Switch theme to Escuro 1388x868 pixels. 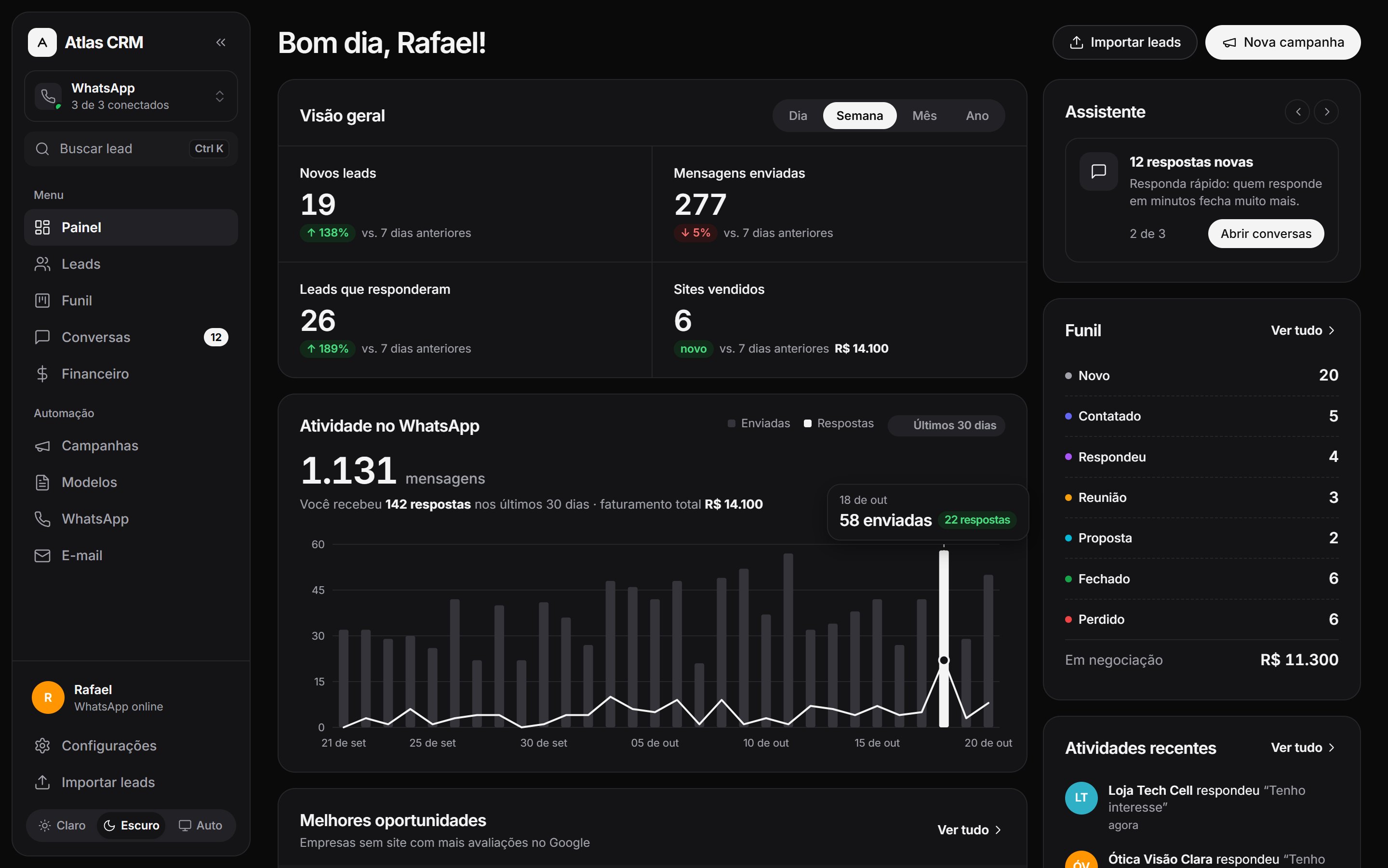pos(132,826)
